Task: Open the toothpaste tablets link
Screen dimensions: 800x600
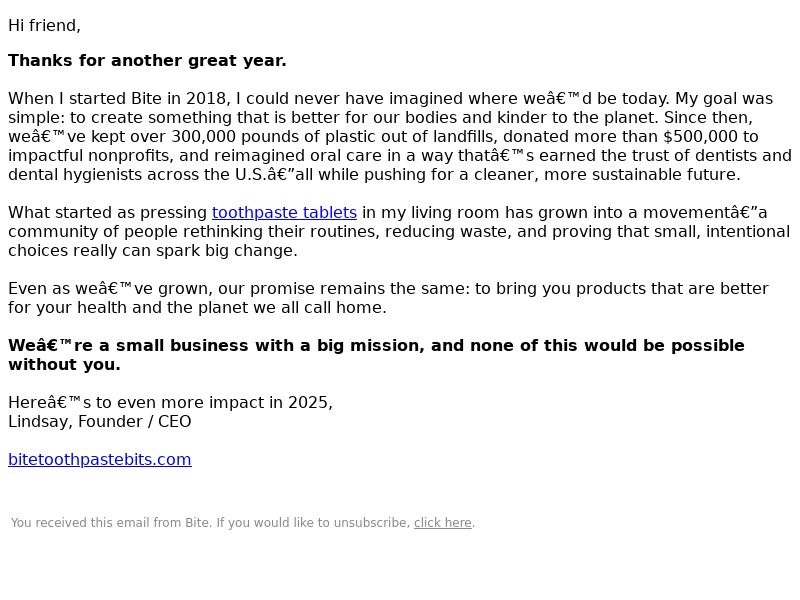Action: (284, 212)
